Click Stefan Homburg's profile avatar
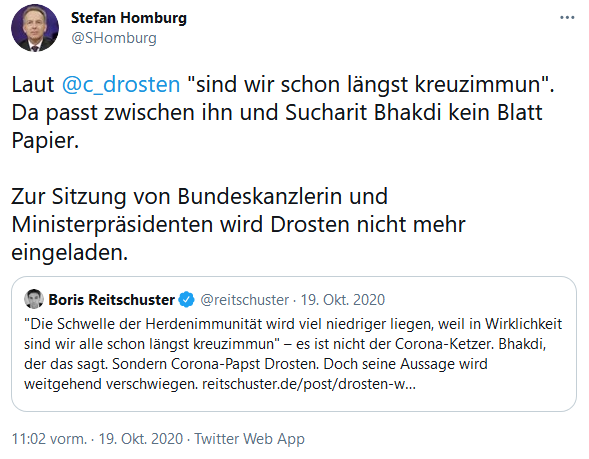The height and width of the screenshot is (459, 589). (35, 28)
